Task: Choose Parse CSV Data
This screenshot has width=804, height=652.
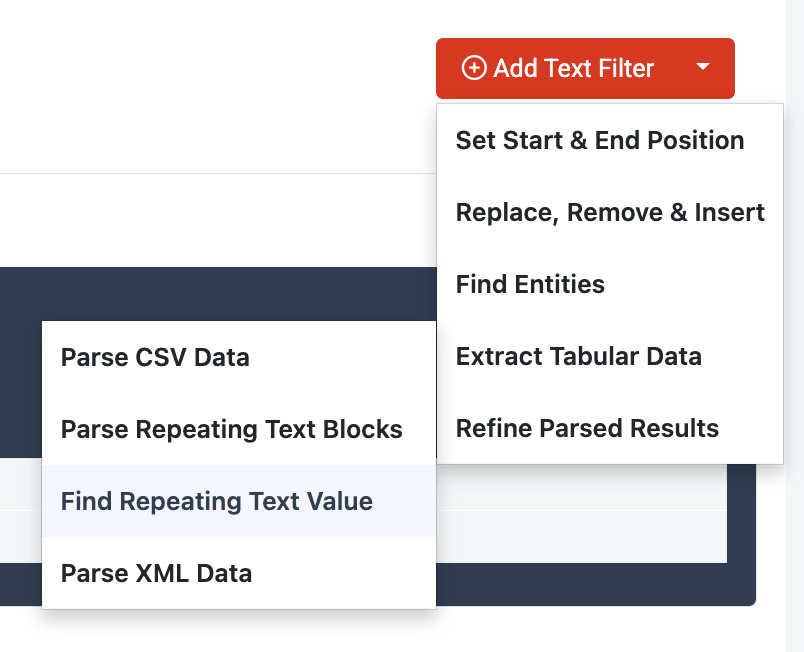Action: (155, 357)
